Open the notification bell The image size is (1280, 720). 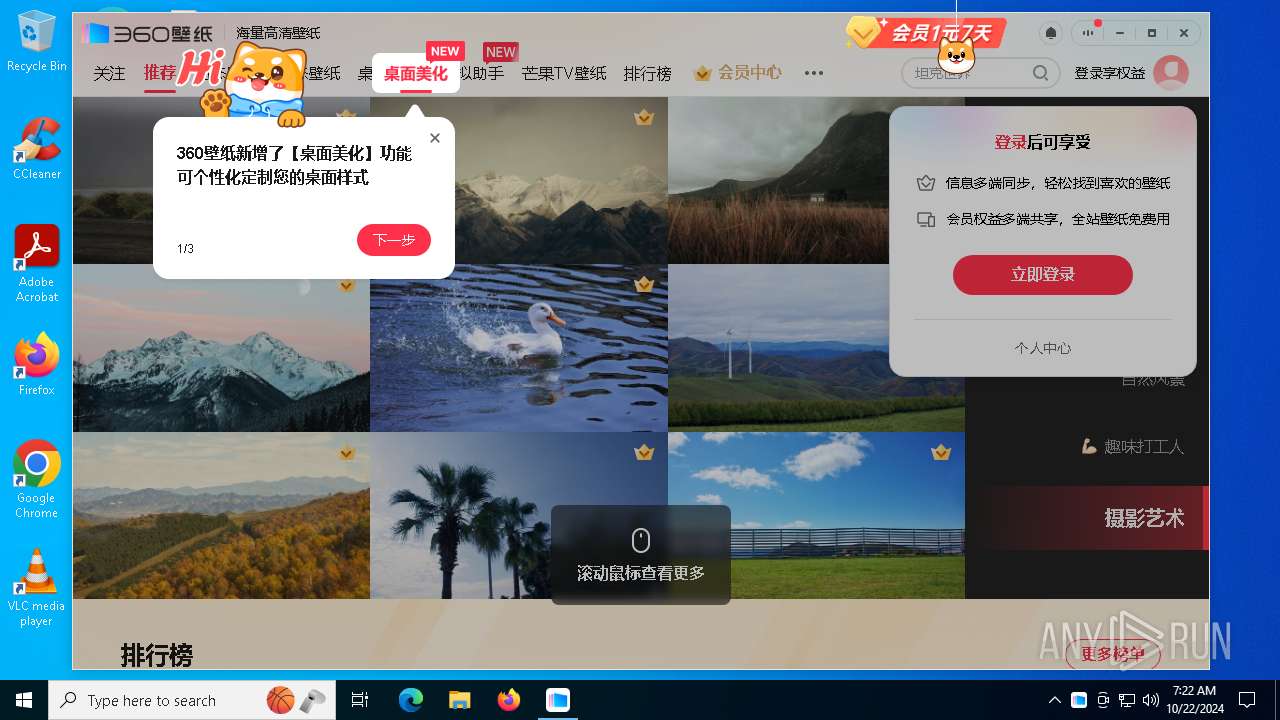pyautogui.click(x=1050, y=33)
